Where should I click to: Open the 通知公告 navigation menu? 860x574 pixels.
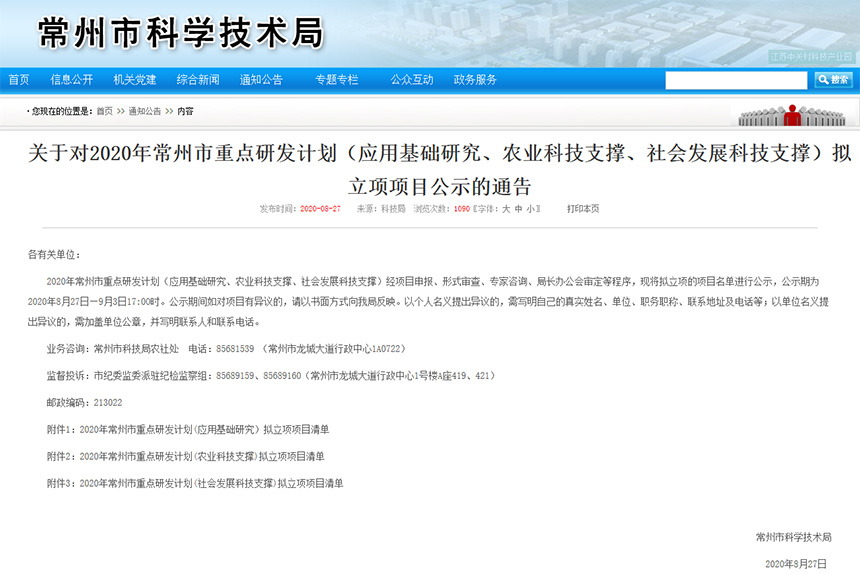pyautogui.click(x=261, y=80)
